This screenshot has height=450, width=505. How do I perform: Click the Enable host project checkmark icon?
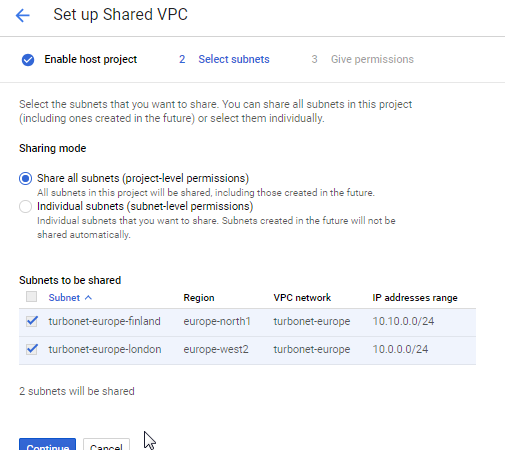point(28,60)
